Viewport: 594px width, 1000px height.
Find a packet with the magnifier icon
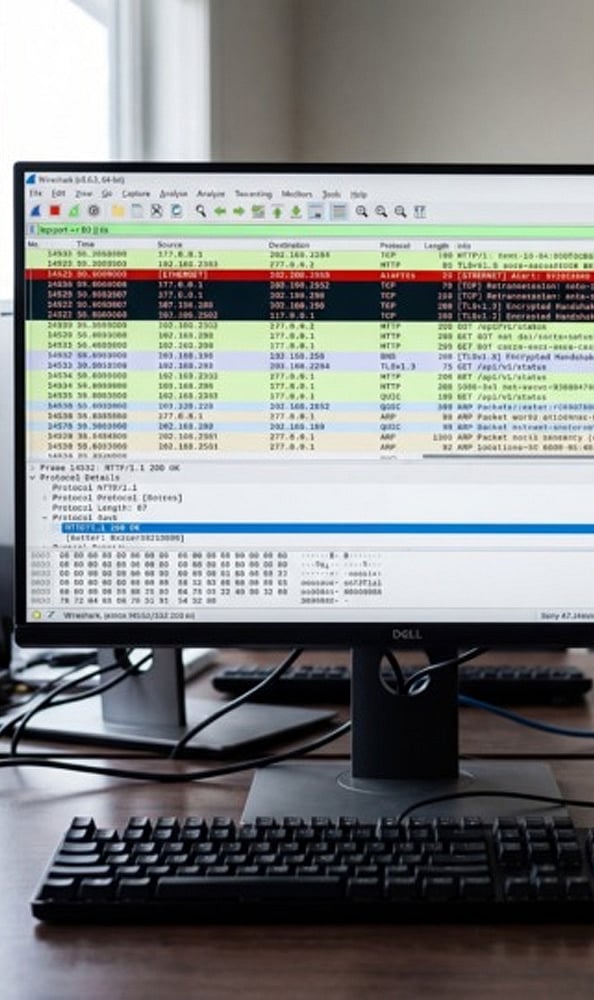pyautogui.click(x=200, y=211)
